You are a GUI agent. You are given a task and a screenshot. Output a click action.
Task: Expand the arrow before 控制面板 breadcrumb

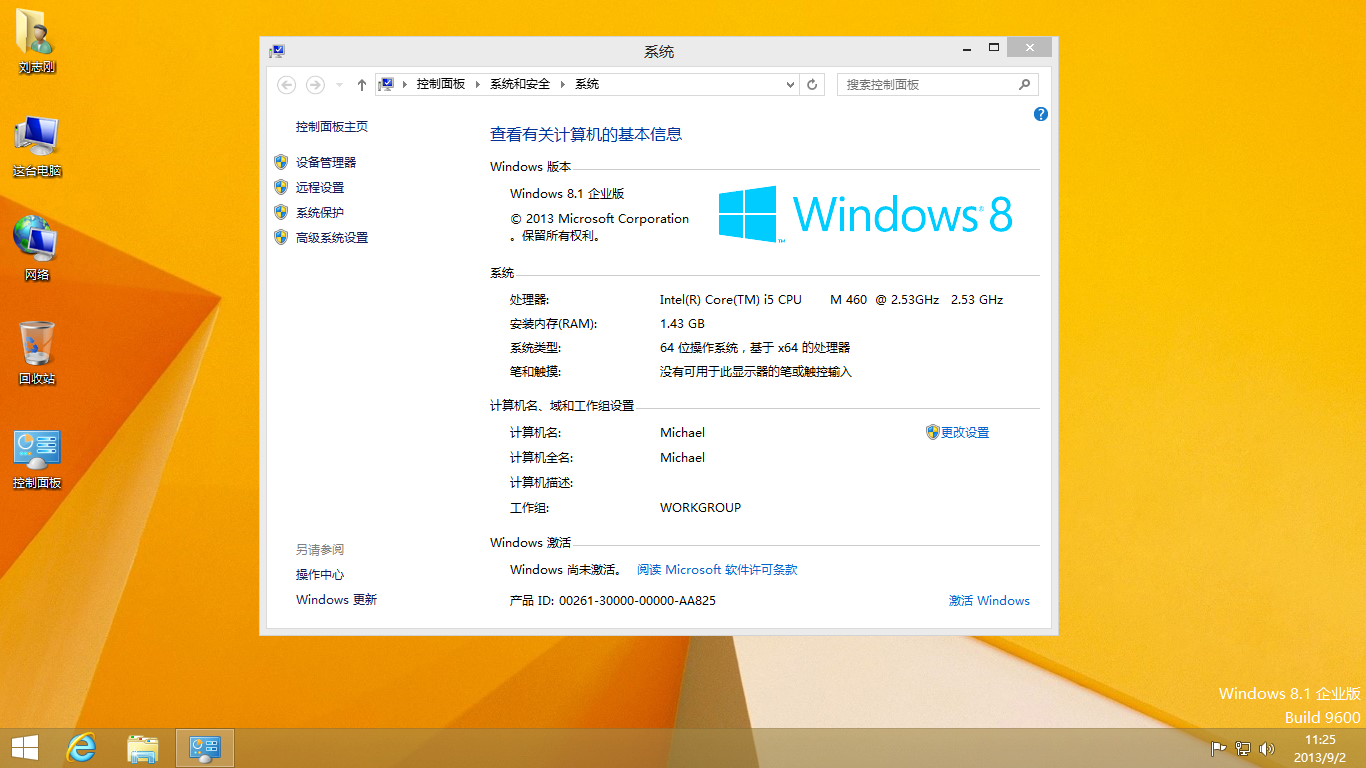click(404, 85)
